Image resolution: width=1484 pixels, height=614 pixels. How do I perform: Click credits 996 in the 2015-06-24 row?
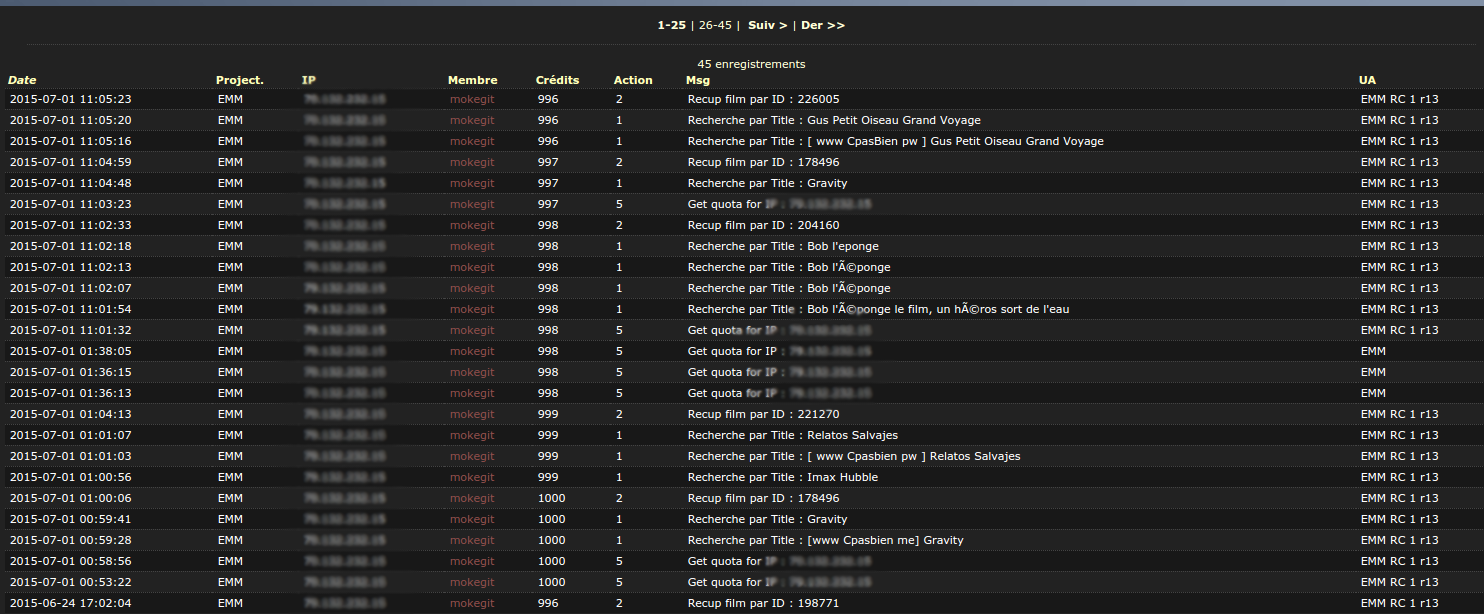(x=548, y=603)
